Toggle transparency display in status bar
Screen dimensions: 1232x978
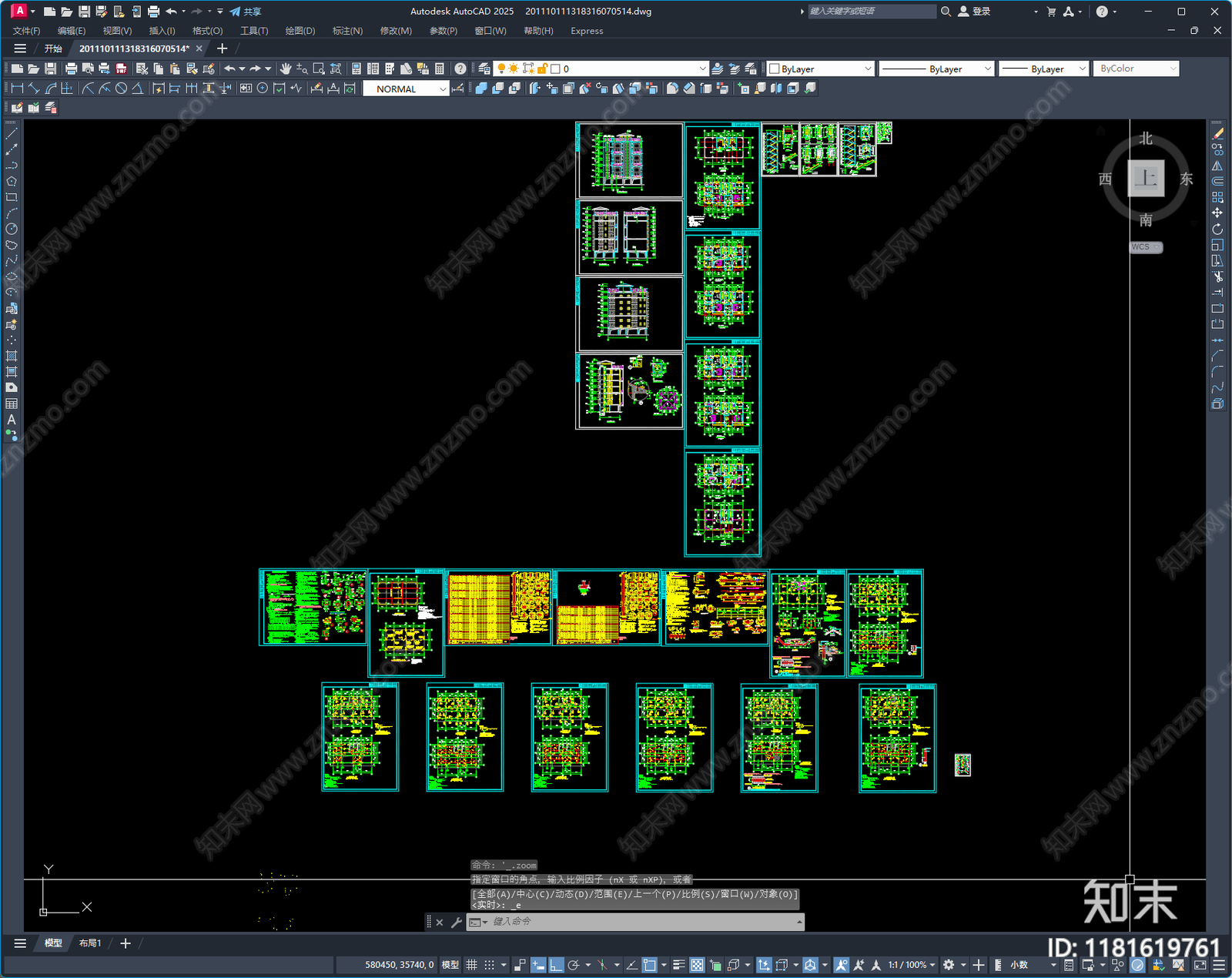click(697, 965)
